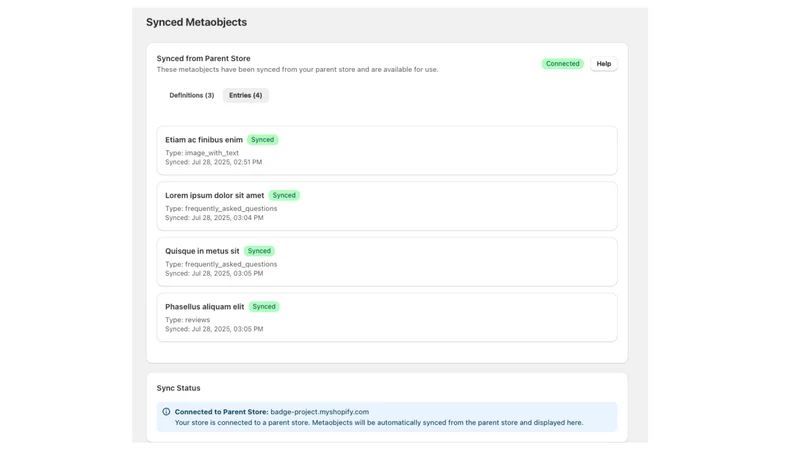Open the Lorem ipsum dolor sit amet entry
This screenshot has width=800, height=450.
click(x=387, y=206)
